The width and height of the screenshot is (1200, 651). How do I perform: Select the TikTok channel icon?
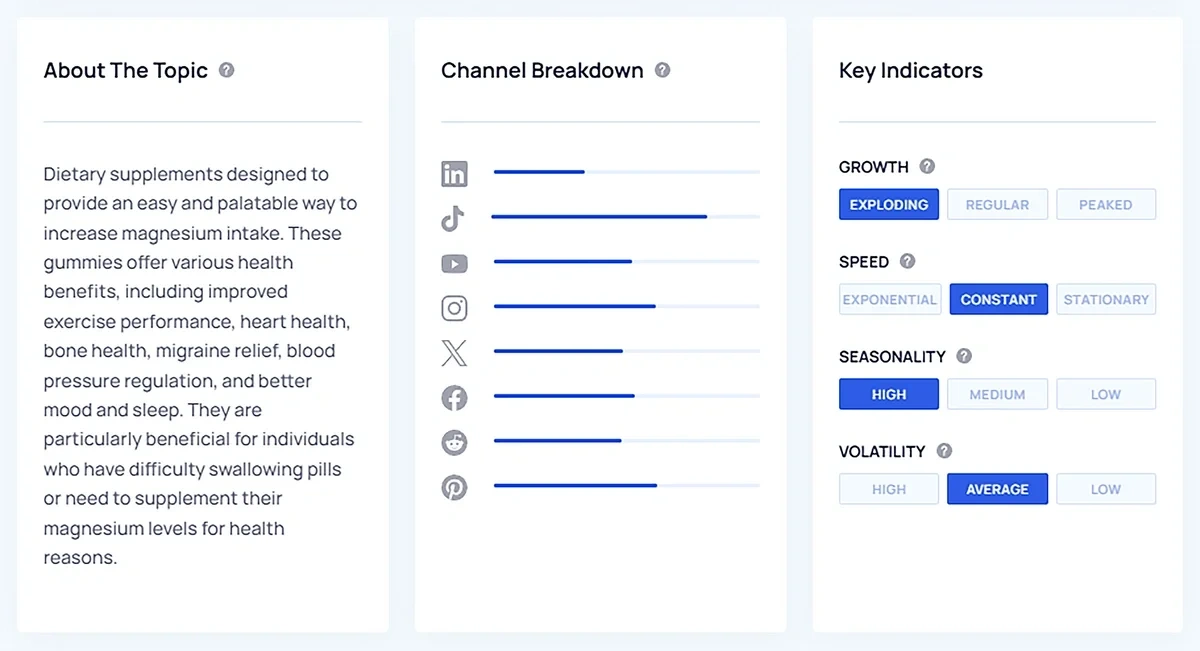[454, 218]
